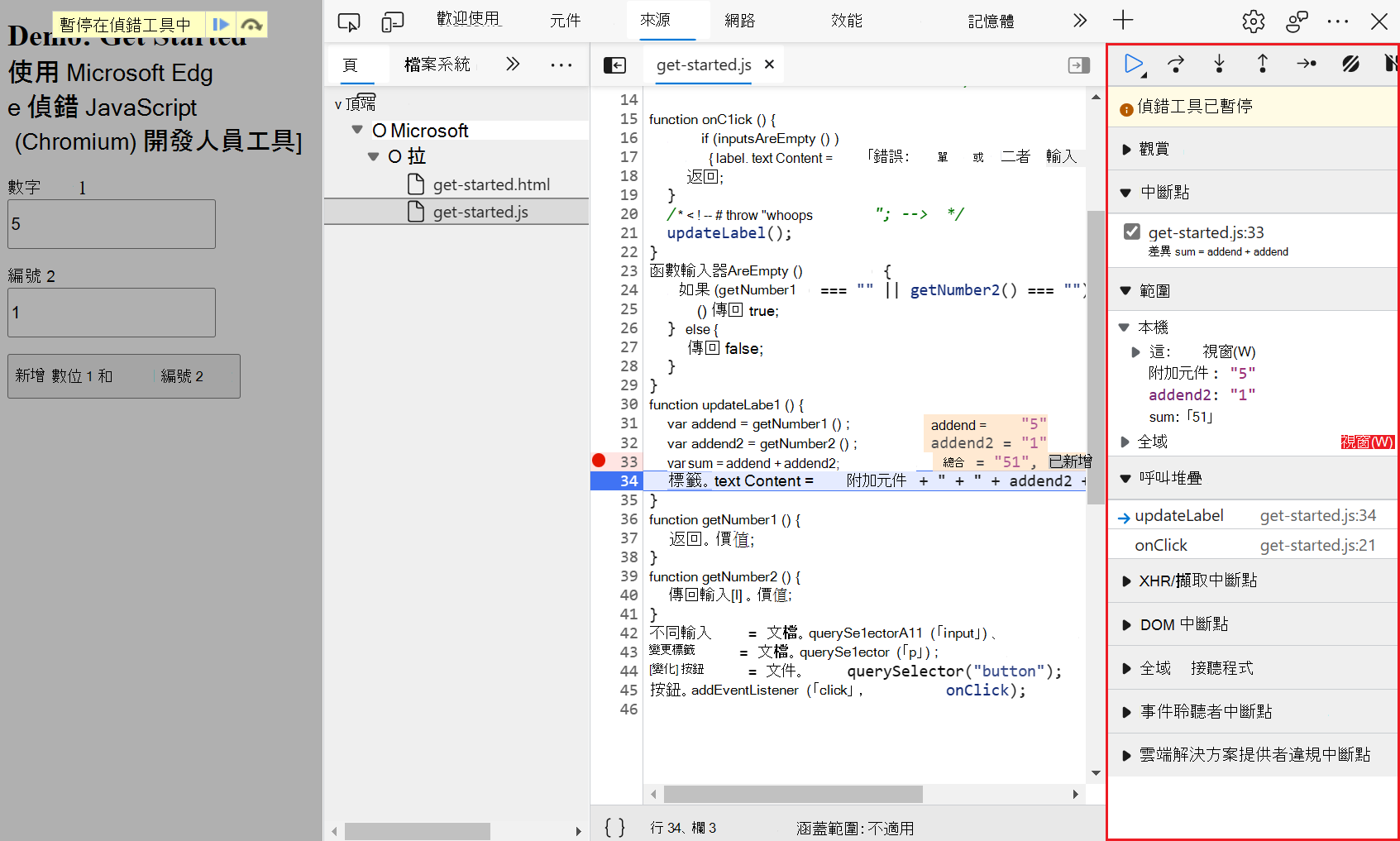
Task: Select the 檔案系統 filesystem tab
Action: point(437,65)
